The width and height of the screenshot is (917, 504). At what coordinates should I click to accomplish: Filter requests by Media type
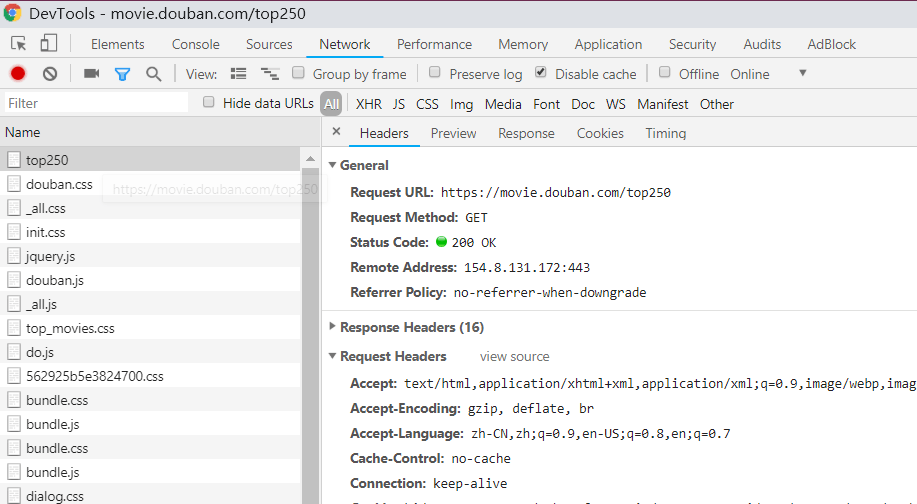503,104
